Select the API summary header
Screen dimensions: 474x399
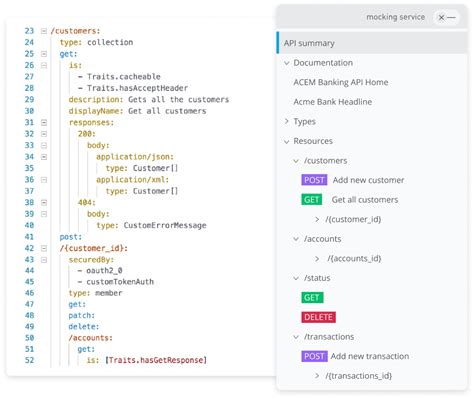point(372,43)
